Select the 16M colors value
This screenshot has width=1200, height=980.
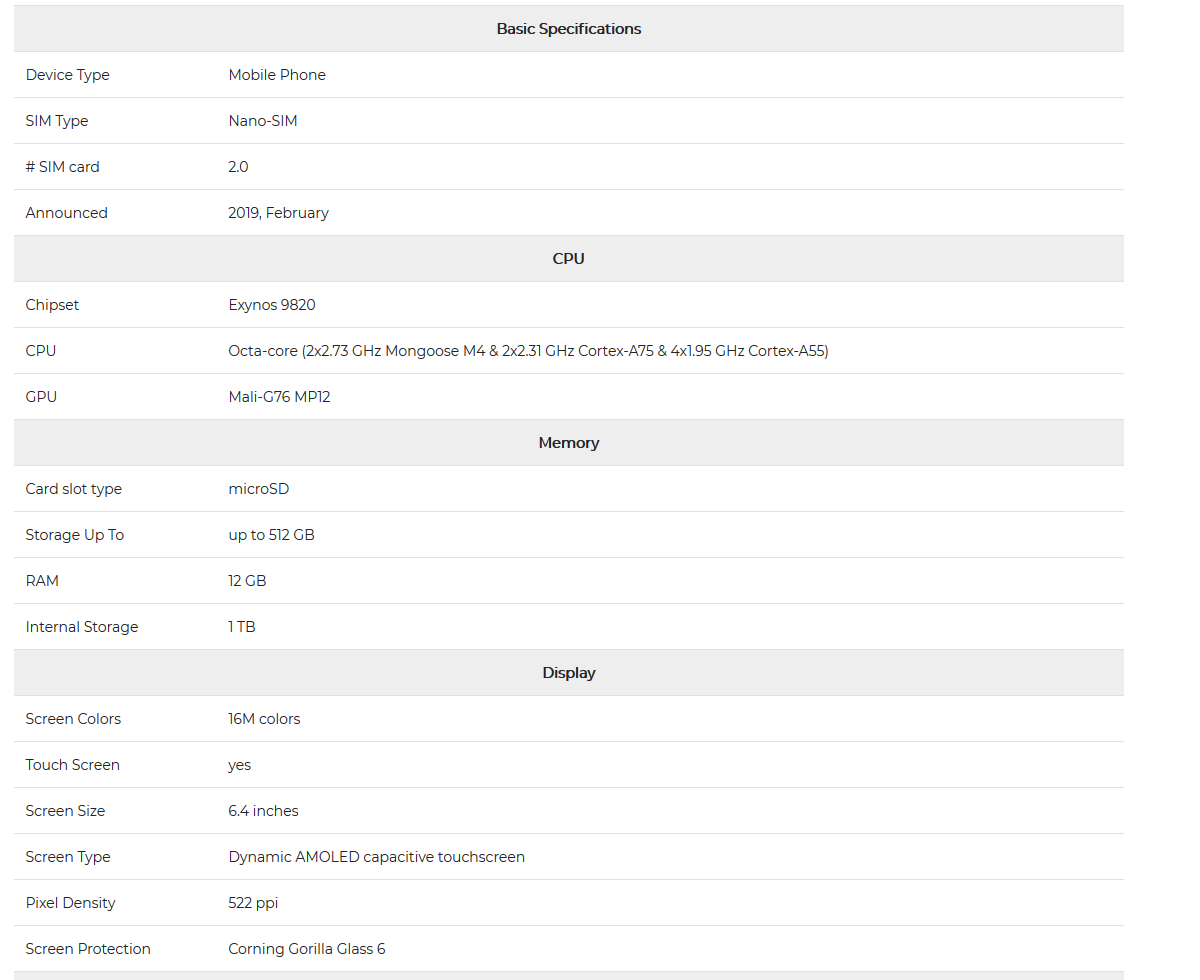coord(264,719)
